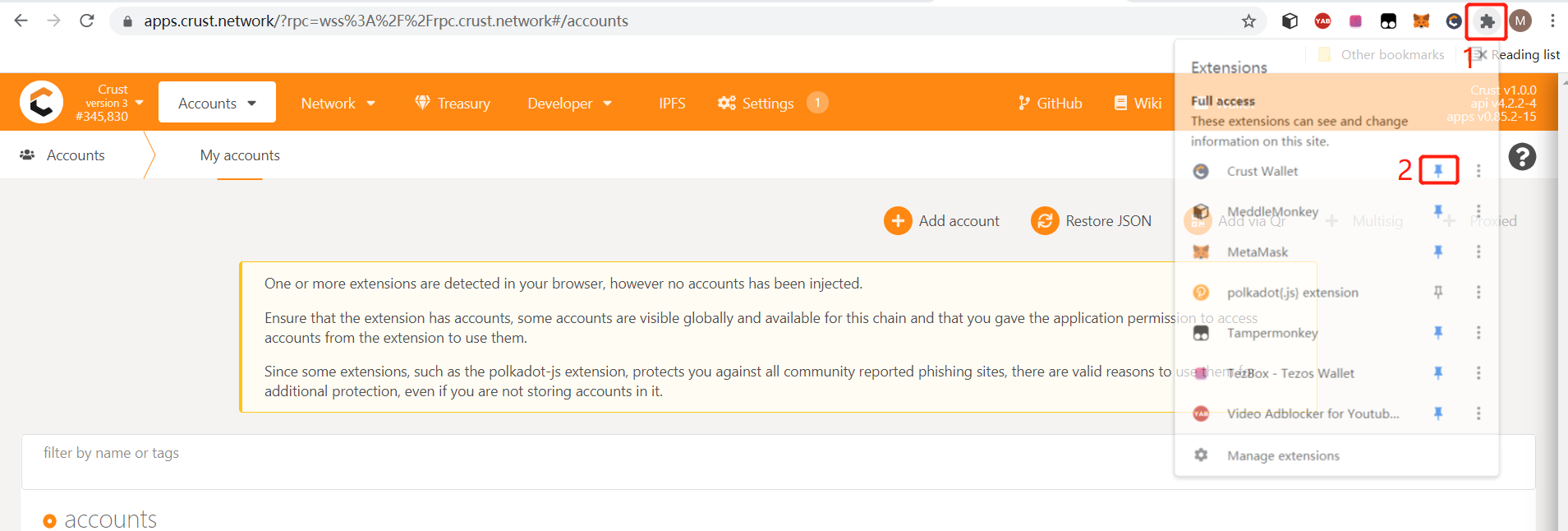Open the Treasury page

pyautogui.click(x=453, y=103)
